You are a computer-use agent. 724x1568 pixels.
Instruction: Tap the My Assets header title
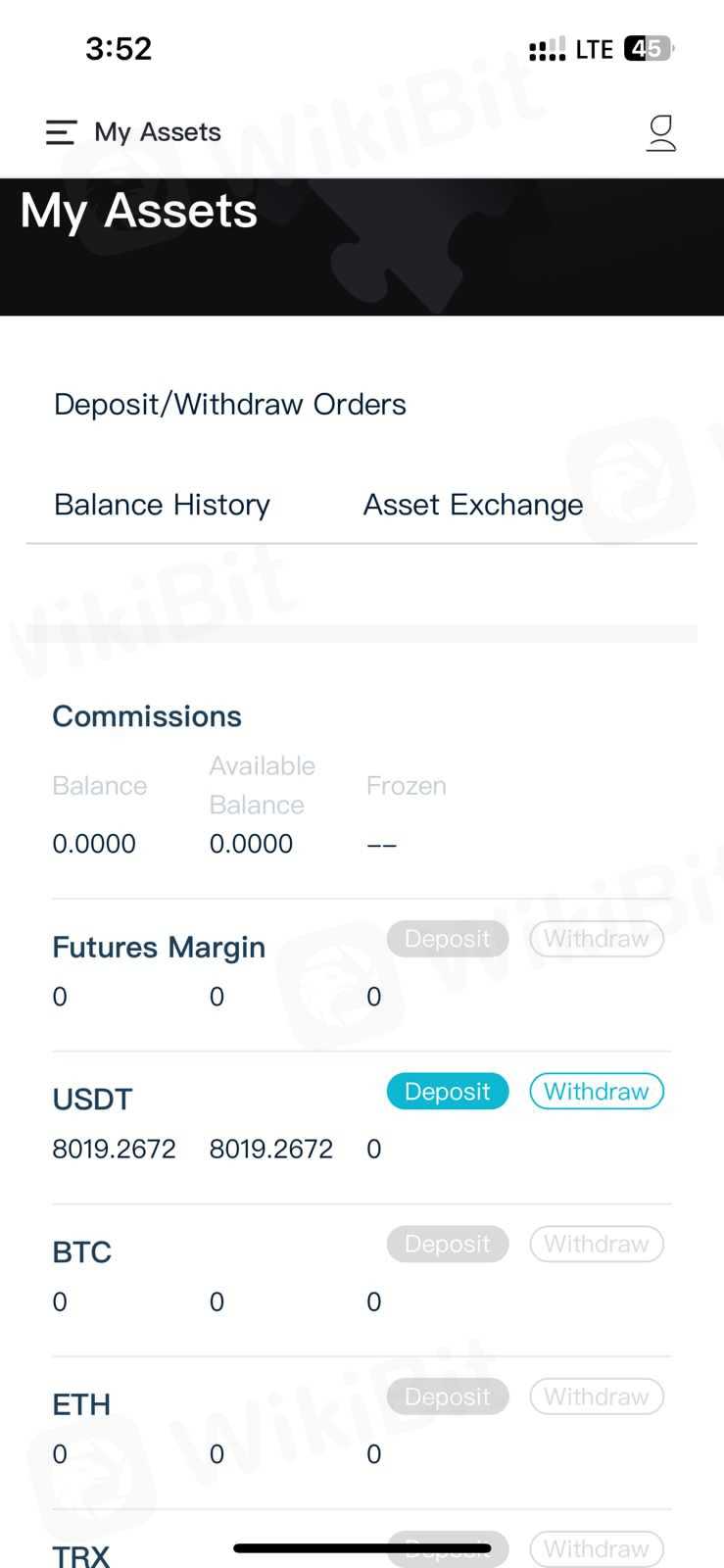pyautogui.click(x=157, y=132)
